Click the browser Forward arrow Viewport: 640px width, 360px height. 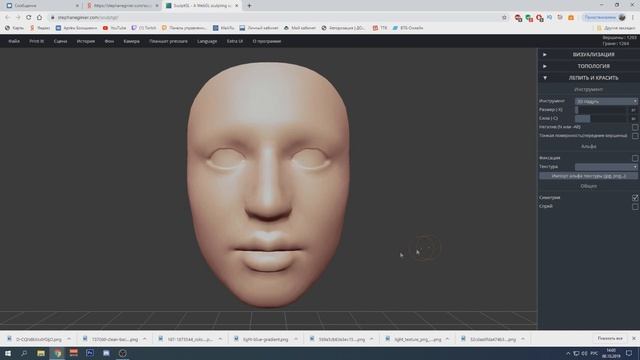(18, 17)
